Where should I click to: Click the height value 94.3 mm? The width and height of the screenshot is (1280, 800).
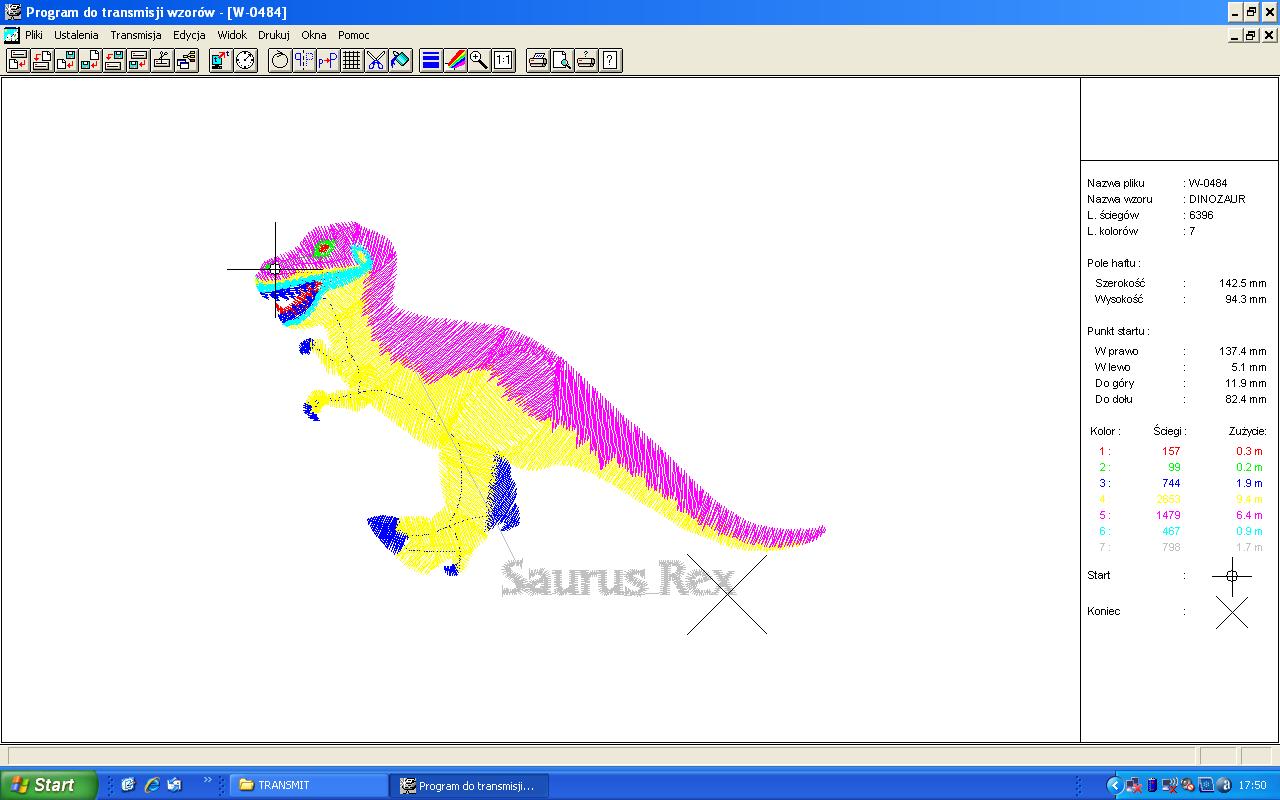point(1246,299)
